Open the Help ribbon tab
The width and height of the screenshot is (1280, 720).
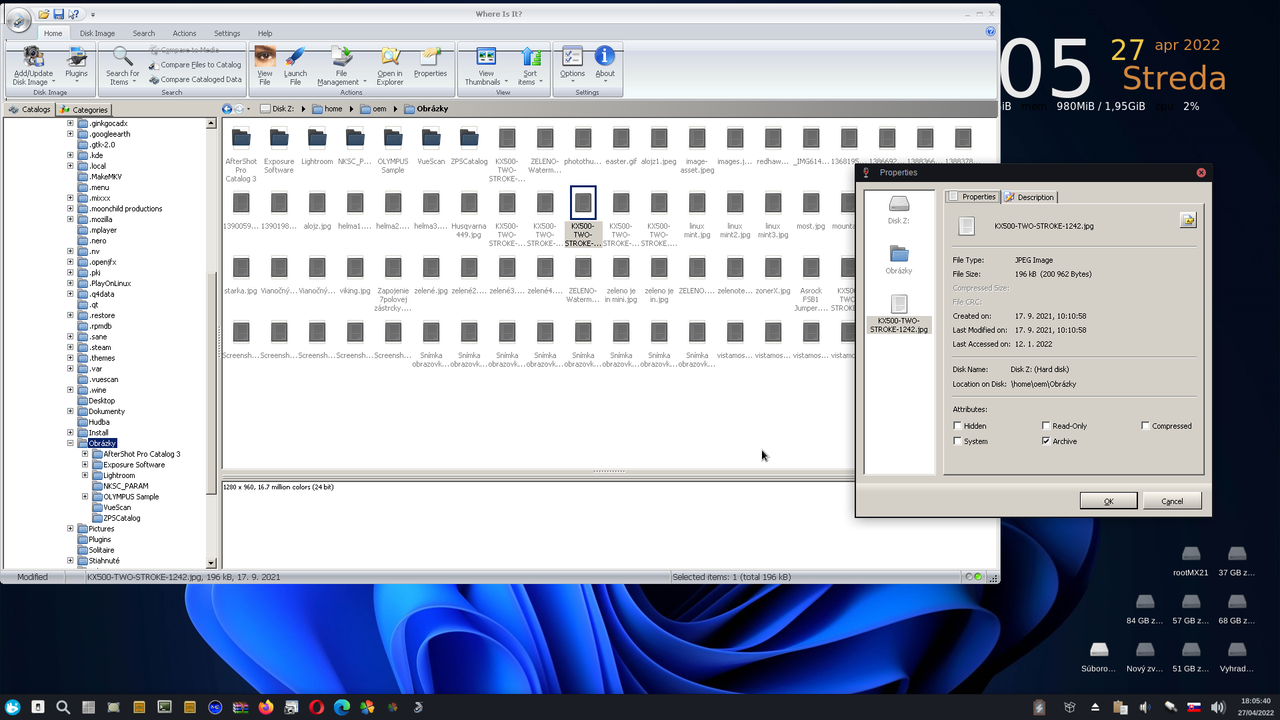tap(265, 33)
